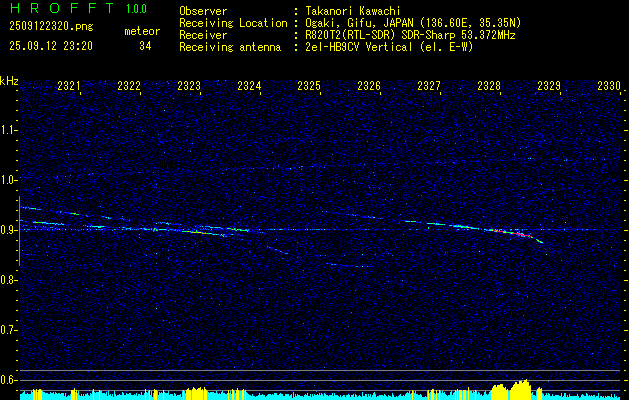
Task: Click the 25.09.12 23:20 timestamp
Action: click(50, 46)
